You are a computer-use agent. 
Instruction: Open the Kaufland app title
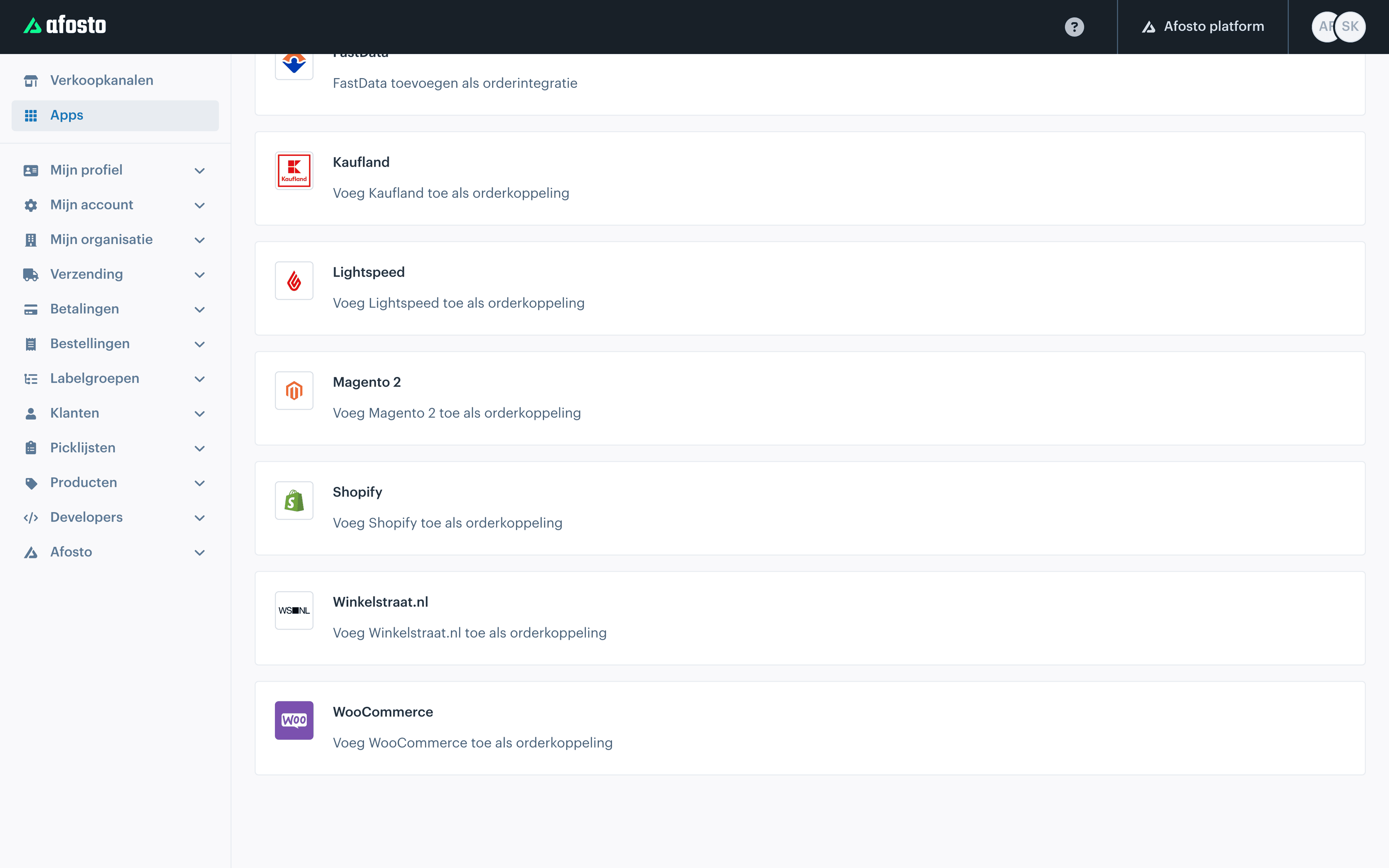point(361,162)
